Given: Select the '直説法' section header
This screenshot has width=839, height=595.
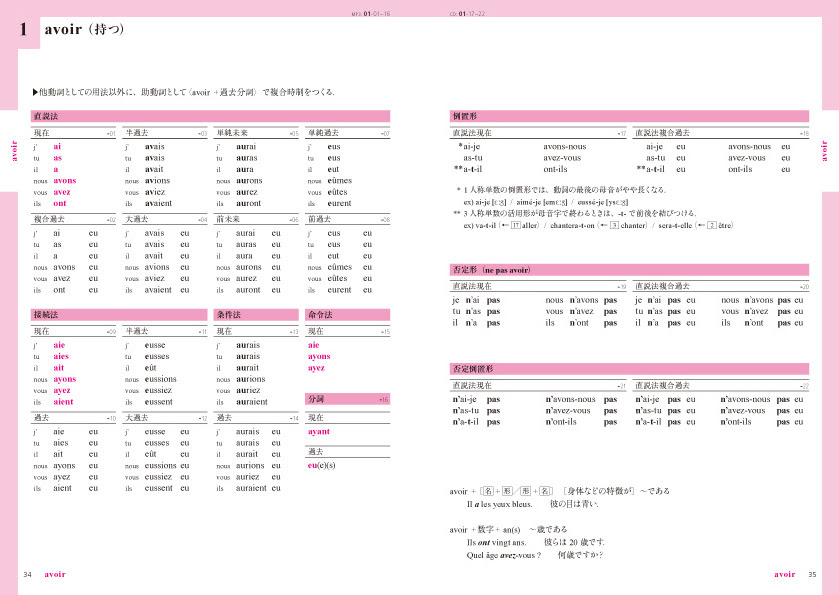Looking at the screenshot, I should point(210,116).
